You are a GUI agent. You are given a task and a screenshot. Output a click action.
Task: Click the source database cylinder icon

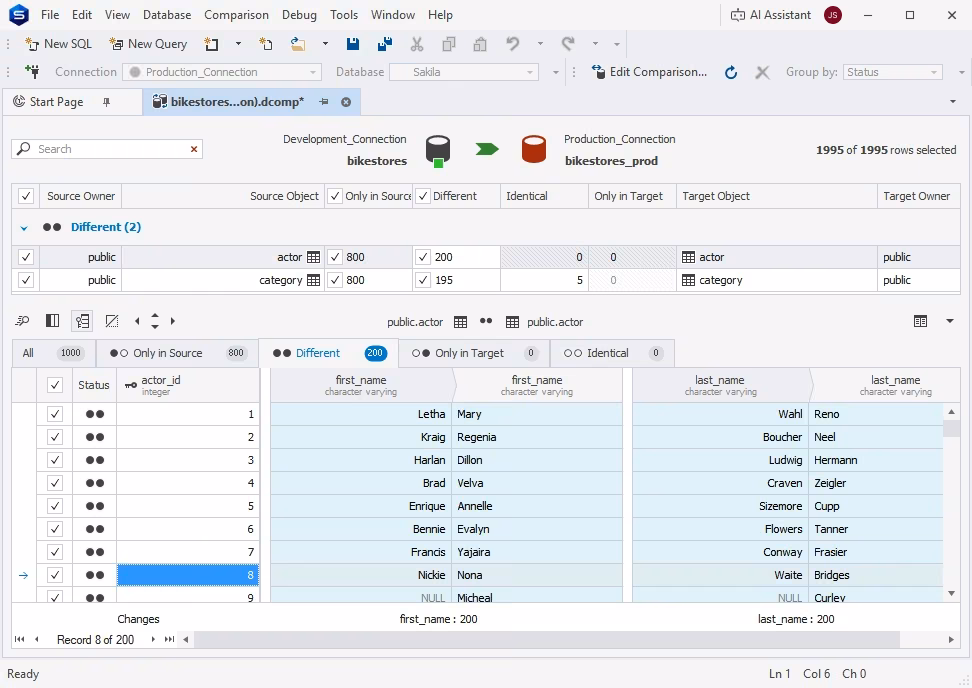pos(438,151)
